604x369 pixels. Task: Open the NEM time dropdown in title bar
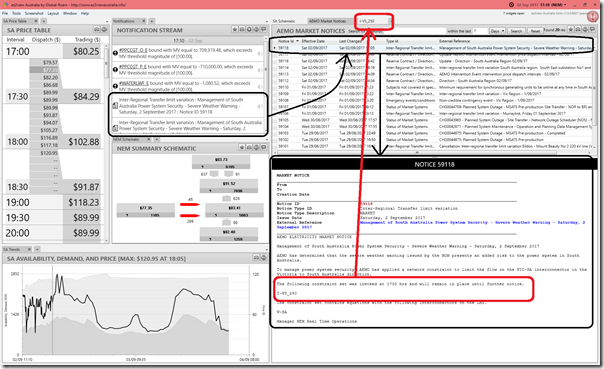pos(565,5)
